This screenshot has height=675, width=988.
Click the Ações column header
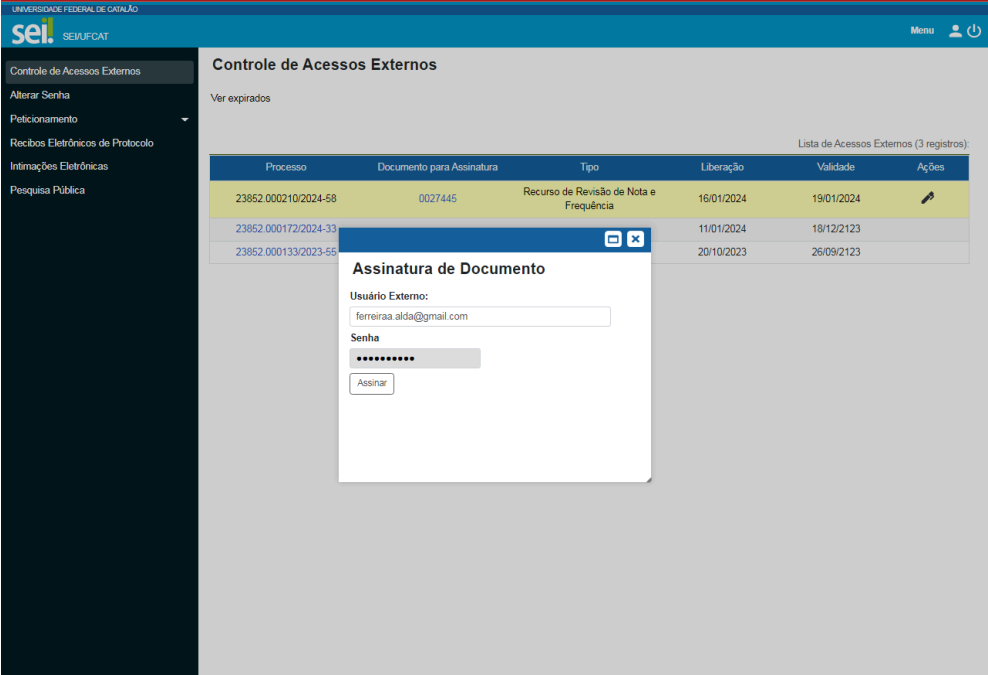coord(930,167)
